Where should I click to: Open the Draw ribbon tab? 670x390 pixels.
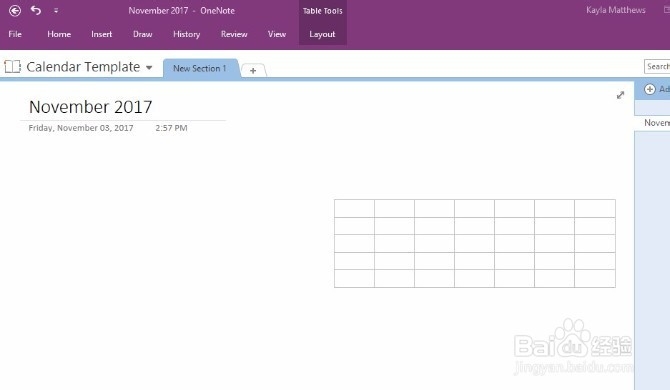point(143,34)
